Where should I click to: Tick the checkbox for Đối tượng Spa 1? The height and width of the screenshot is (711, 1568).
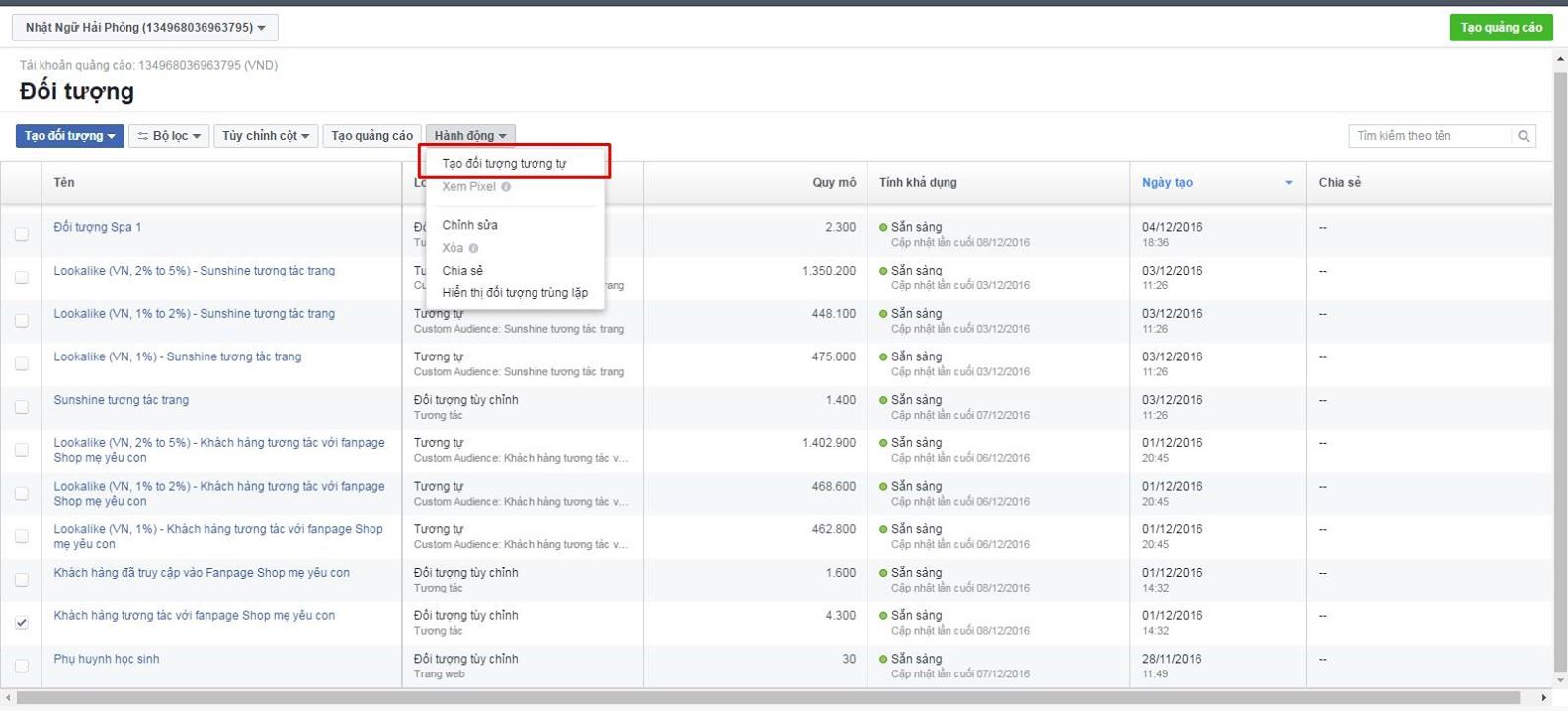(22, 234)
